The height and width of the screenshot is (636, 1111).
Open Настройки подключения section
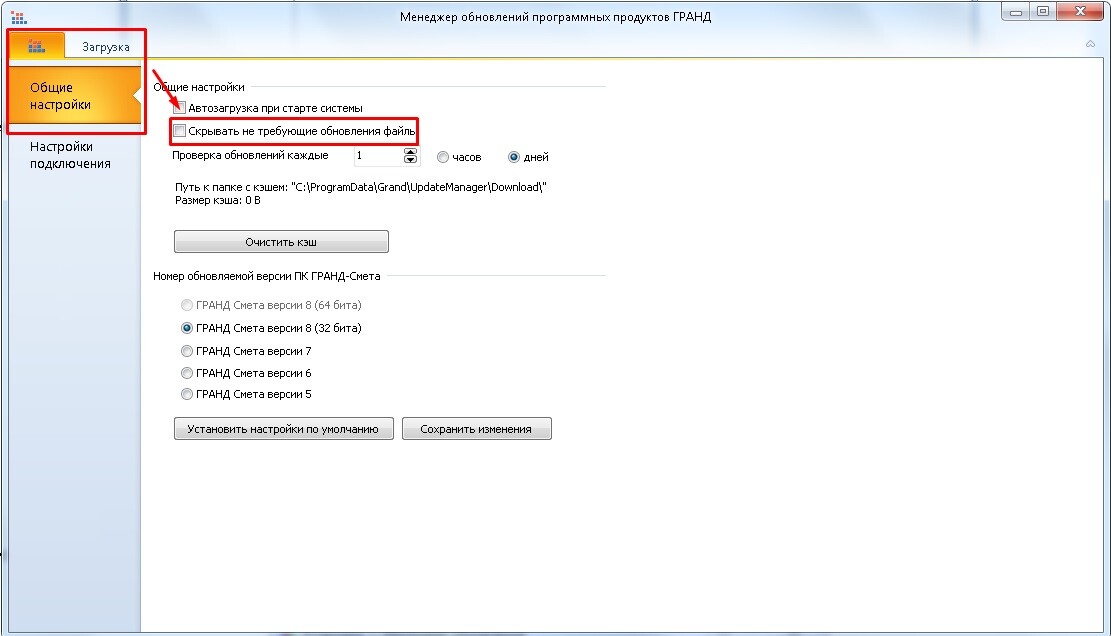tap(70, 155)
